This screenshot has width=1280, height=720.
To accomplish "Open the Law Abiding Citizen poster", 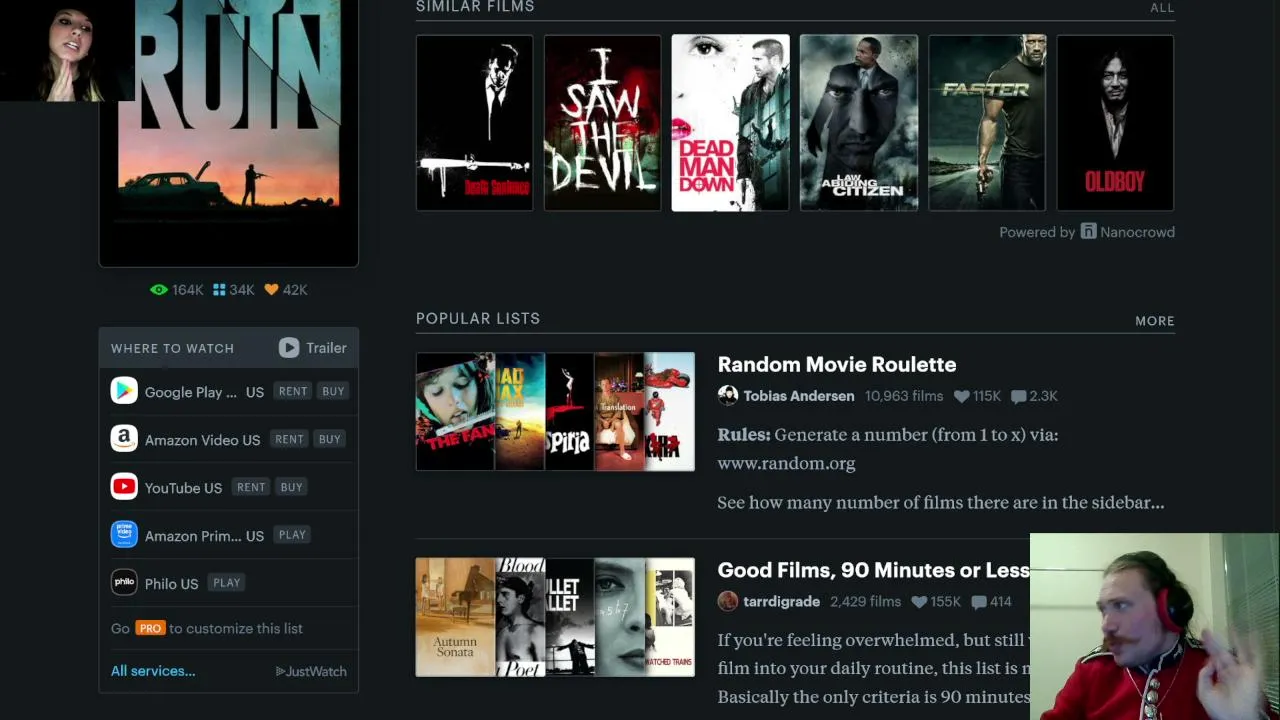I will [x=858, y=123].
